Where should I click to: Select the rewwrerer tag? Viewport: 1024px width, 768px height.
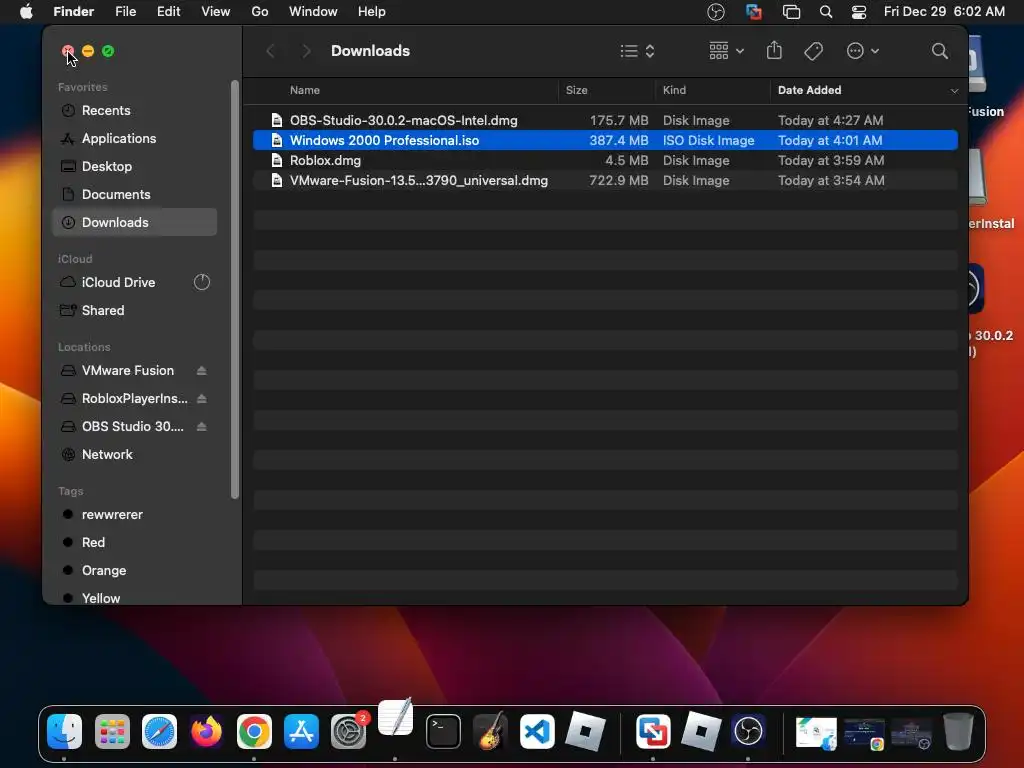click(134, 515)
